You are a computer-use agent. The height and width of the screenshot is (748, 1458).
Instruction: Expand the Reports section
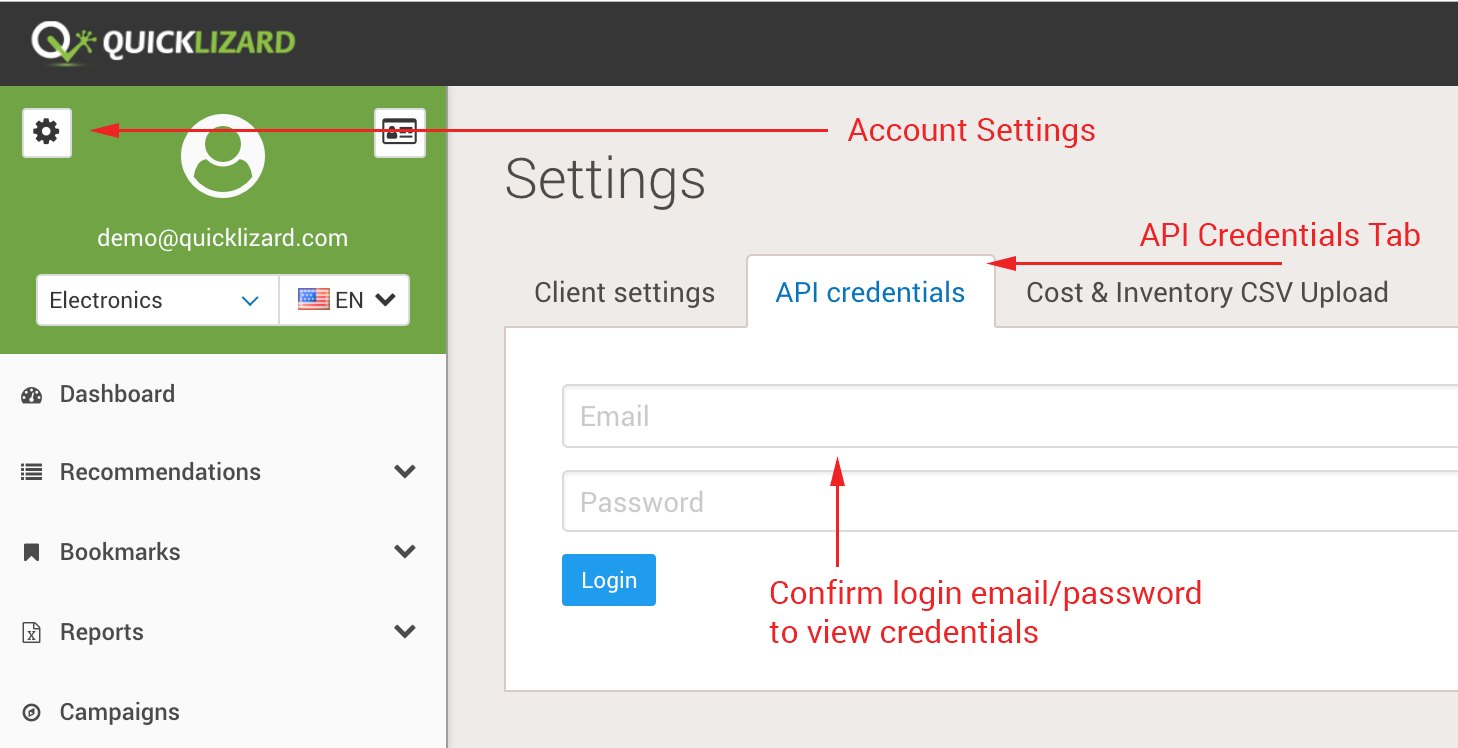(405, 631)
